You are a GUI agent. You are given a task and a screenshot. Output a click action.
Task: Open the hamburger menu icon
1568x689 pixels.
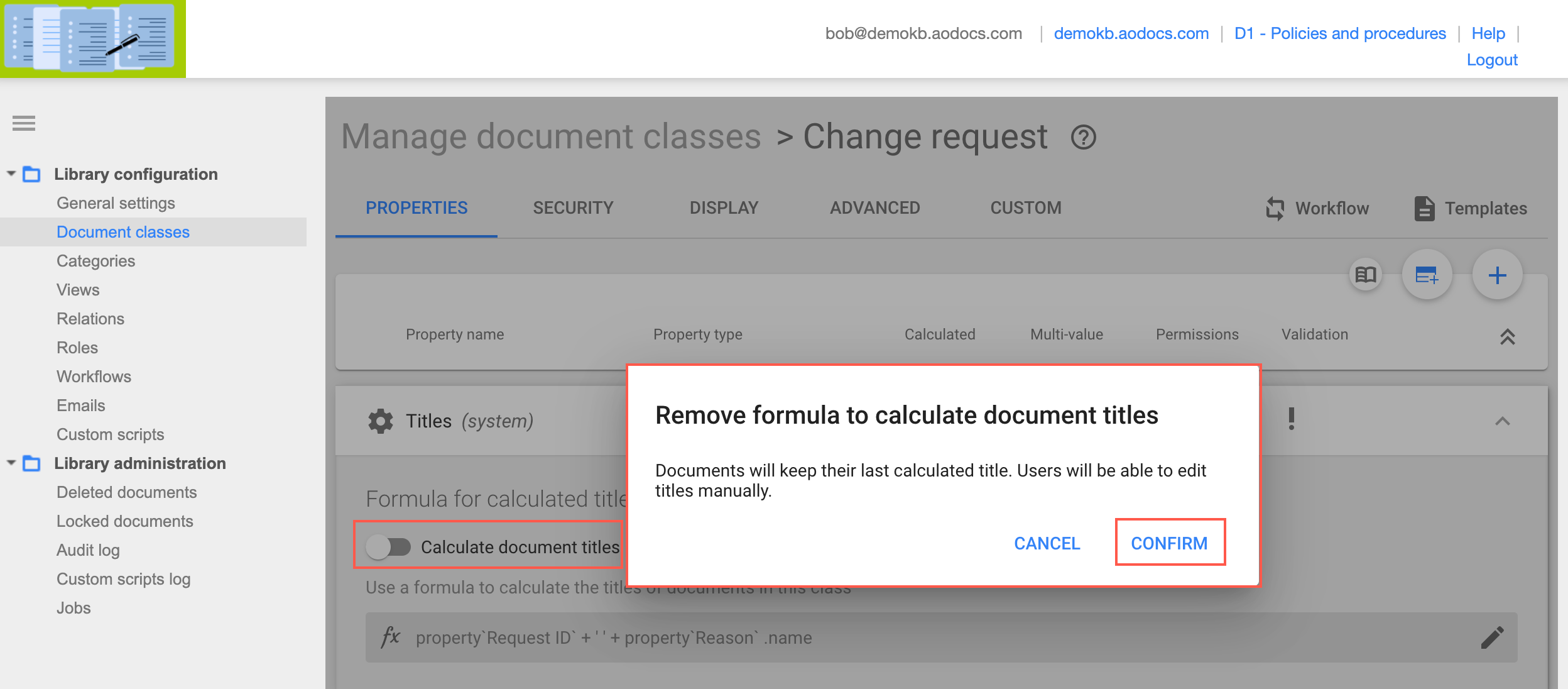point(24,123)
